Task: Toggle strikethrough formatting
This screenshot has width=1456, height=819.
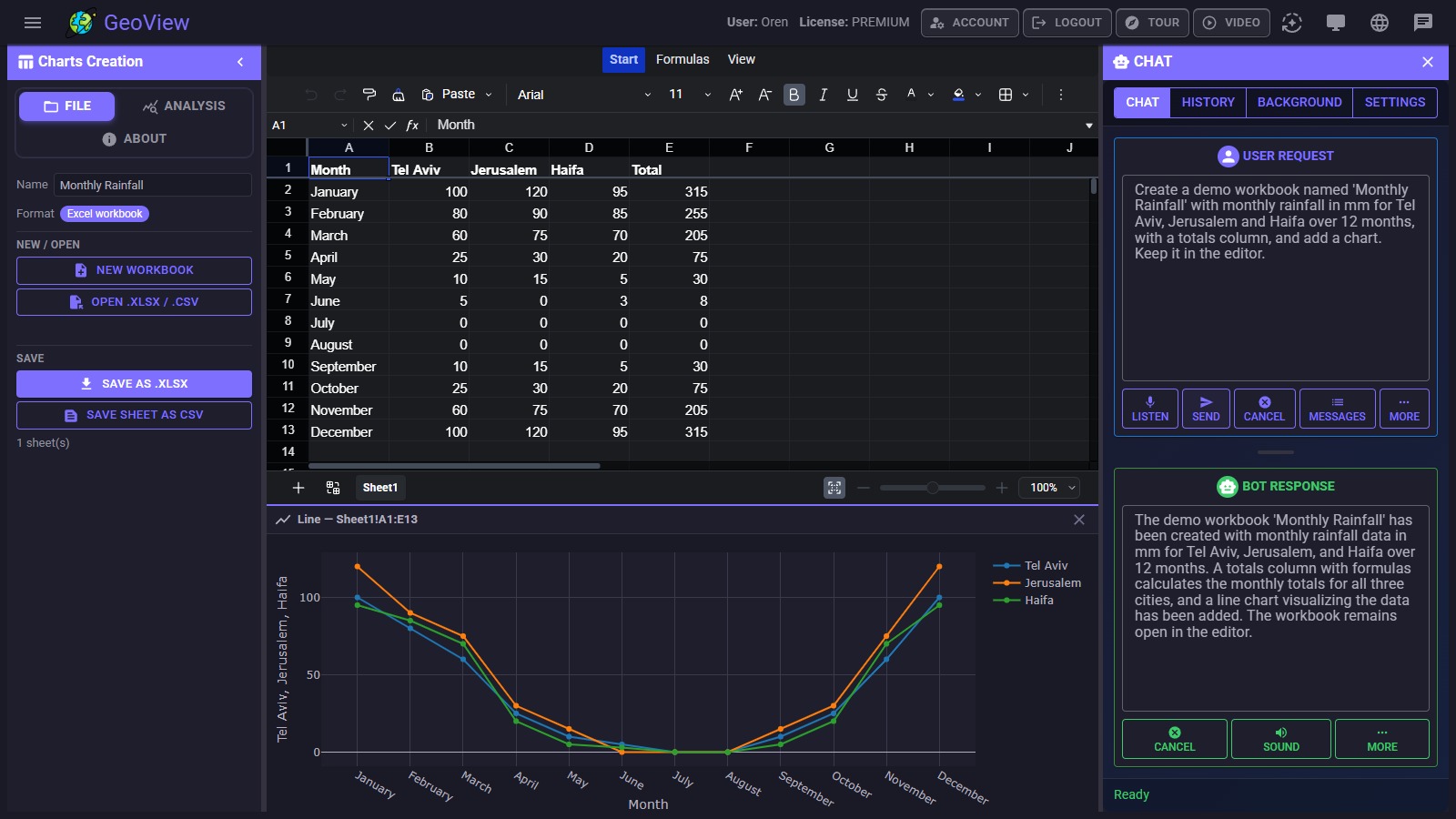Action: (x=882, y=95)
